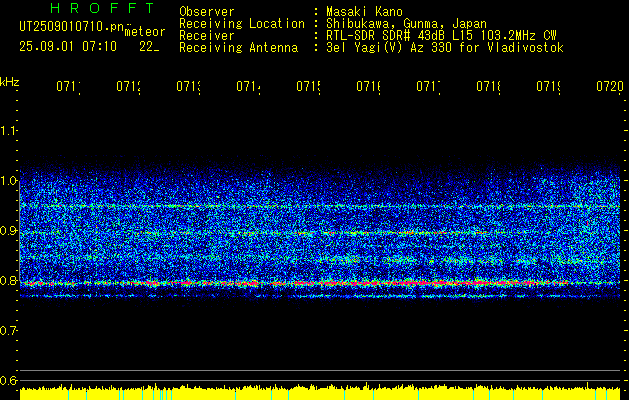Select the RTL-SDR SDR# 43dB receiver details
This screenshot has width=629, height=400.
(x=441, y=36)
